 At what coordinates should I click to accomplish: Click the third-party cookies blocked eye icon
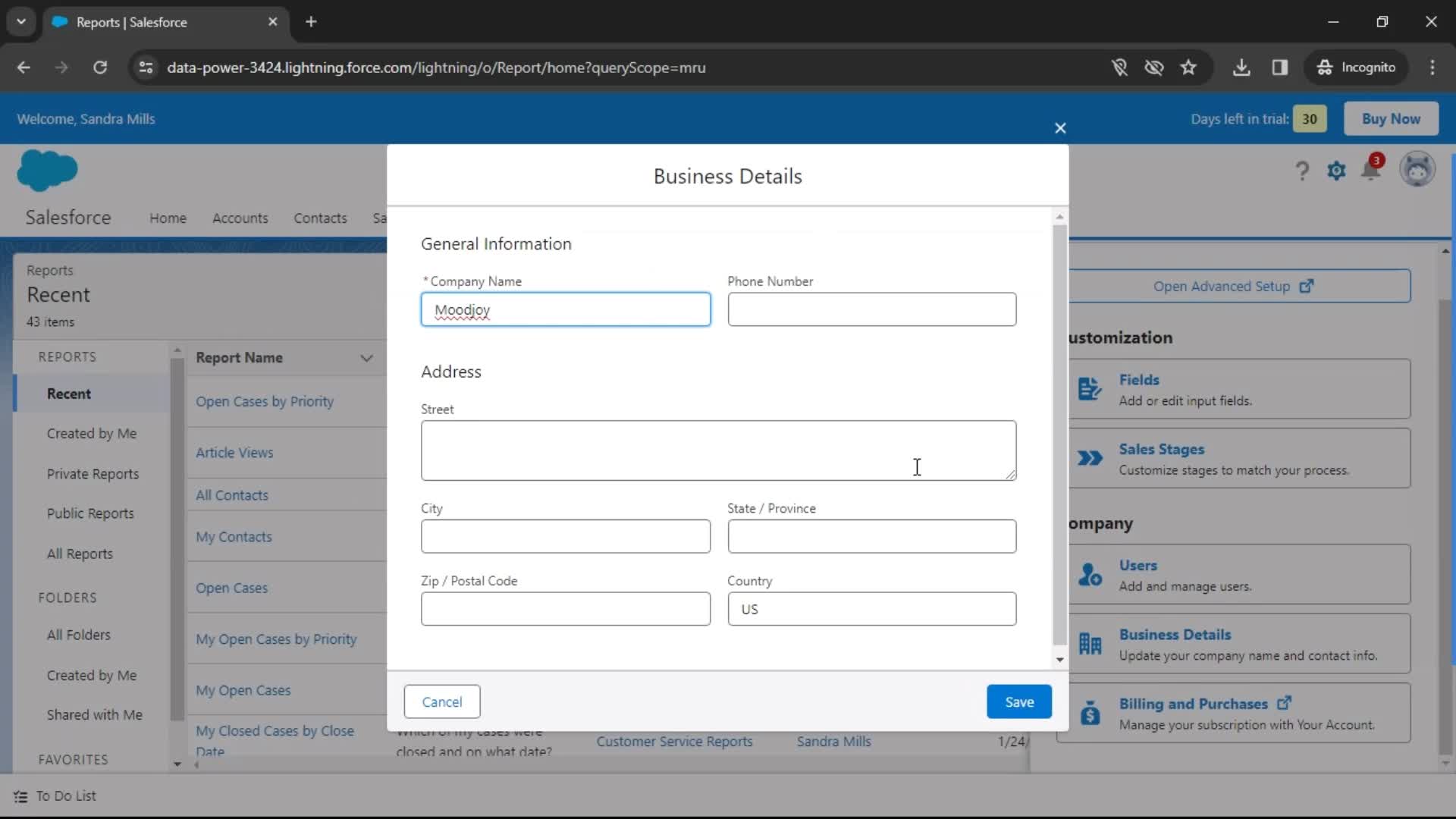pos(1153,67)
